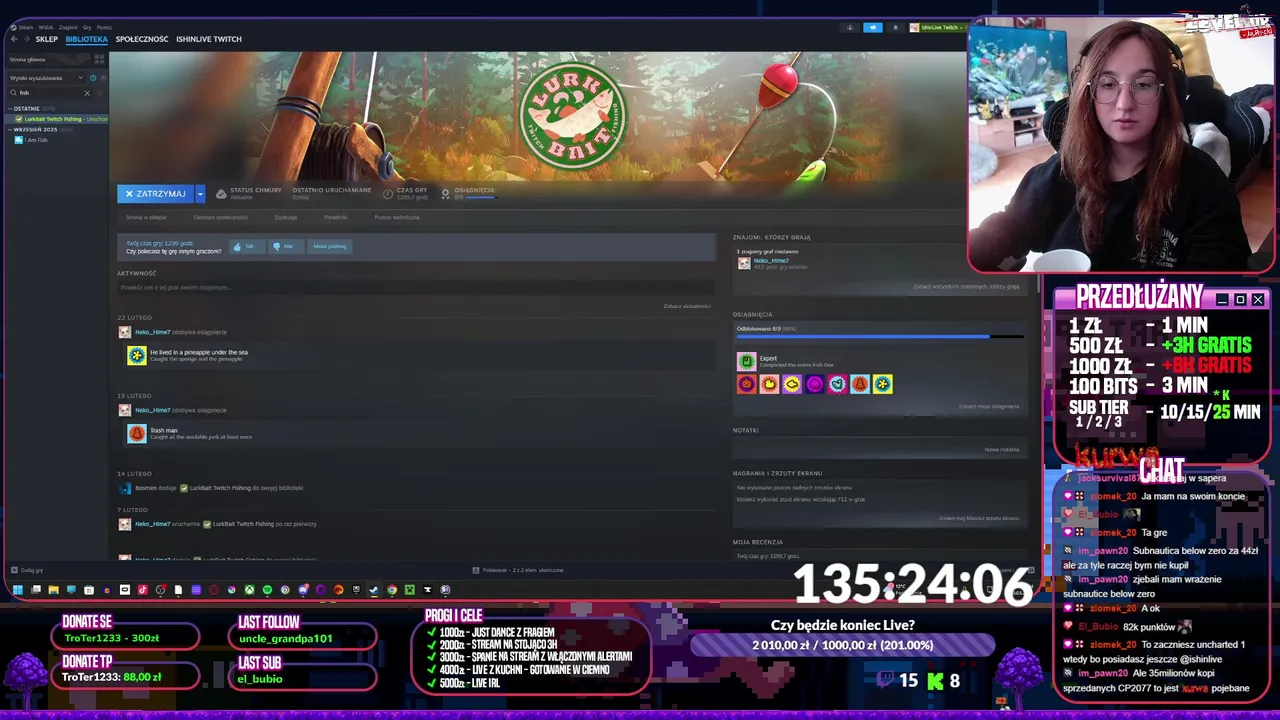Click the Może później button
Viewport: 1280px width, 720px height.
coord(329,246)
